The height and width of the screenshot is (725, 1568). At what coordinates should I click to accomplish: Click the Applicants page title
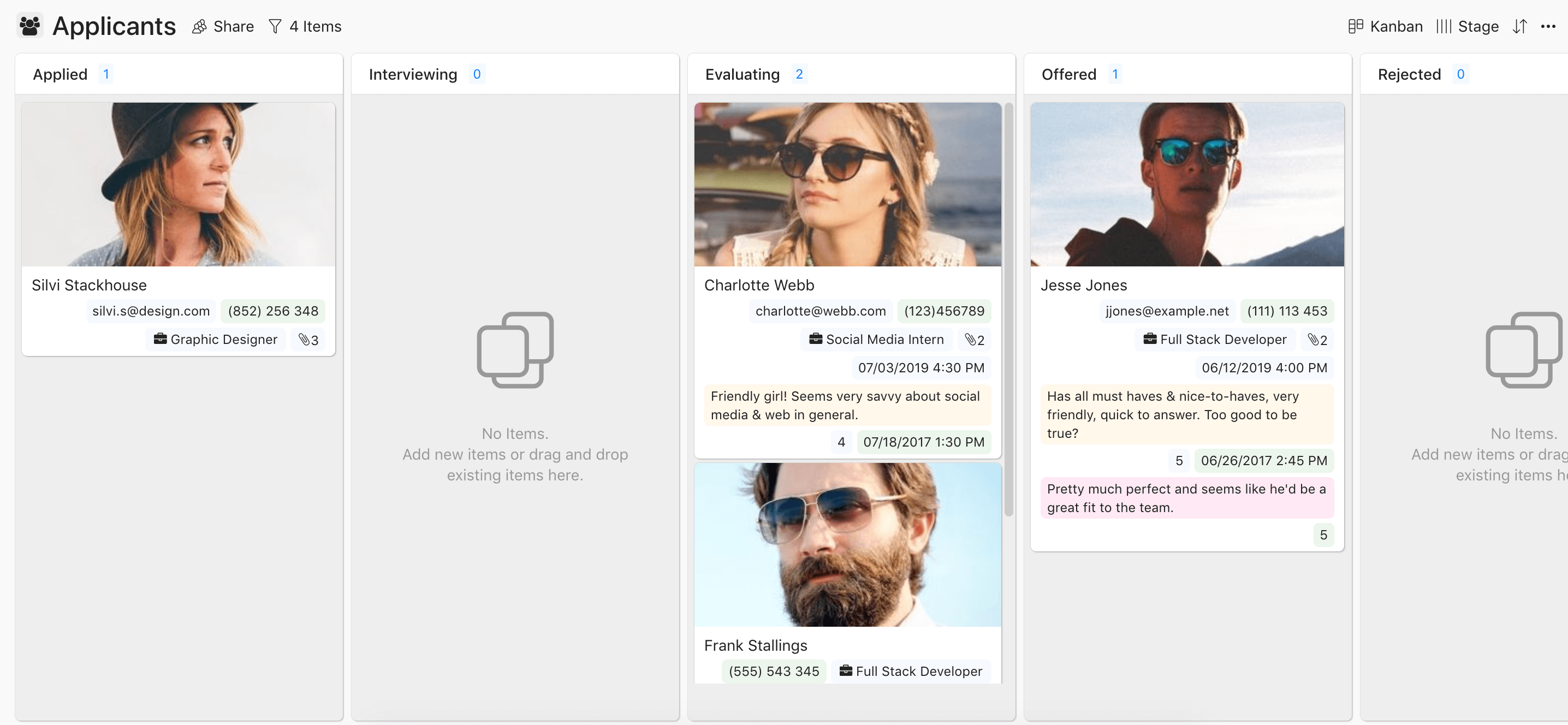click(x=114, y=26)
